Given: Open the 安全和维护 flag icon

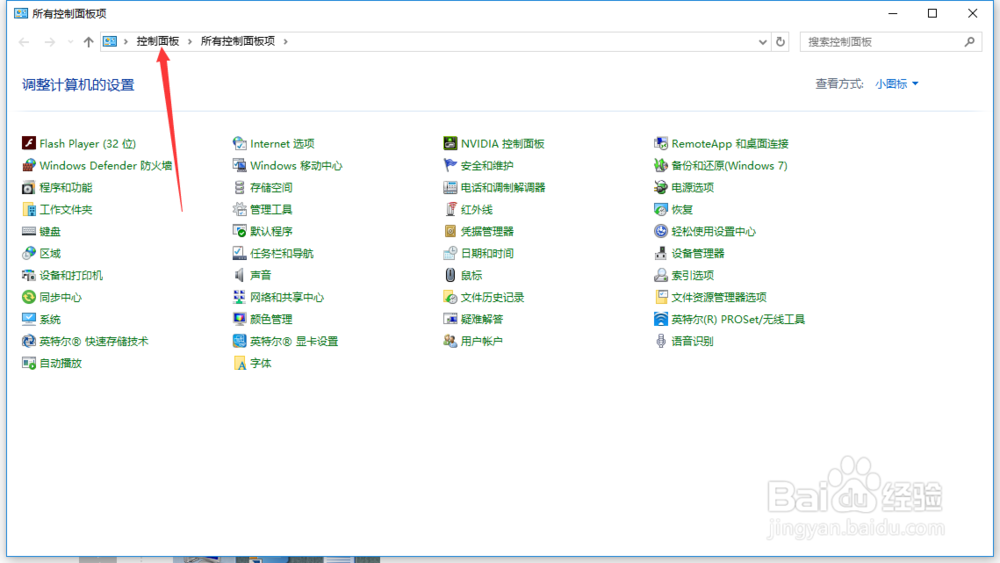Looking at the screenshot, I should 450,166.
